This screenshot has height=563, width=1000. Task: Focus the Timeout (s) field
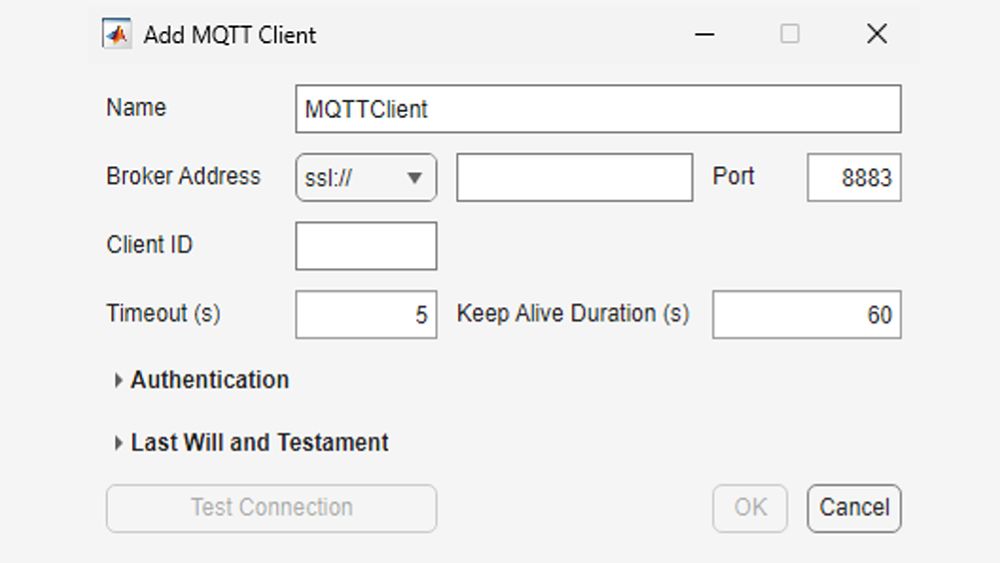[x=366, y=315]
